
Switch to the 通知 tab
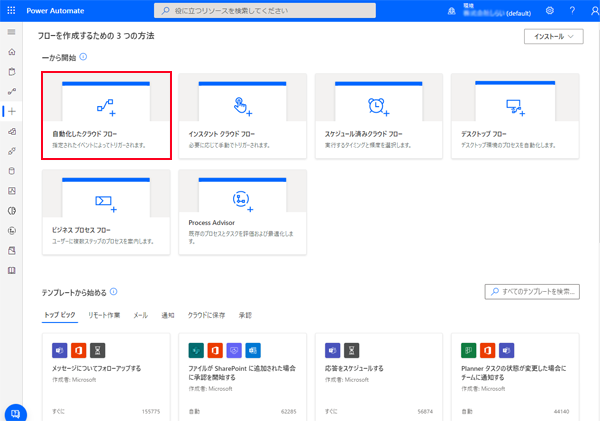point(168,315)
